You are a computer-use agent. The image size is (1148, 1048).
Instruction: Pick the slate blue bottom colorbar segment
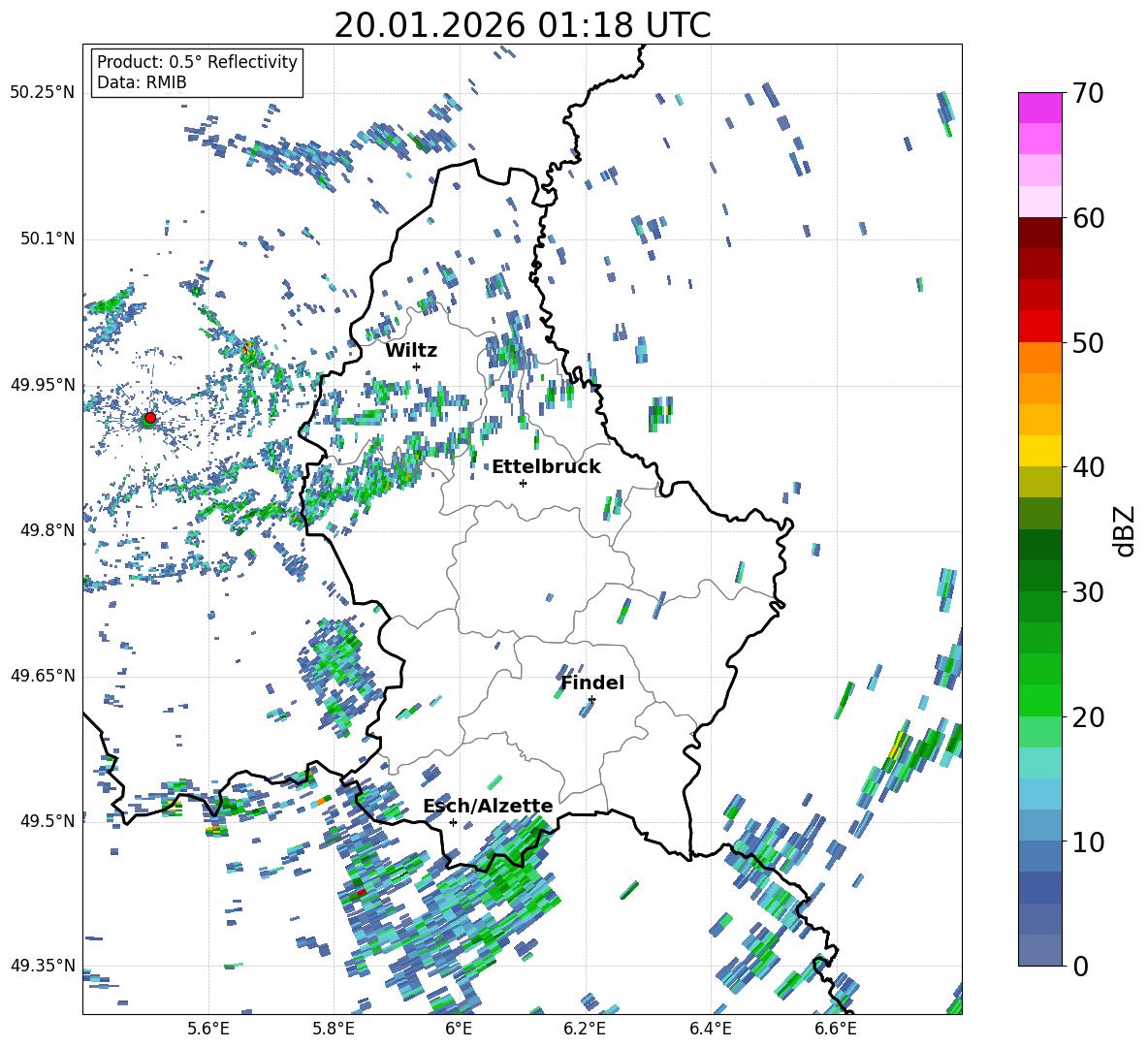[1039, 950]
